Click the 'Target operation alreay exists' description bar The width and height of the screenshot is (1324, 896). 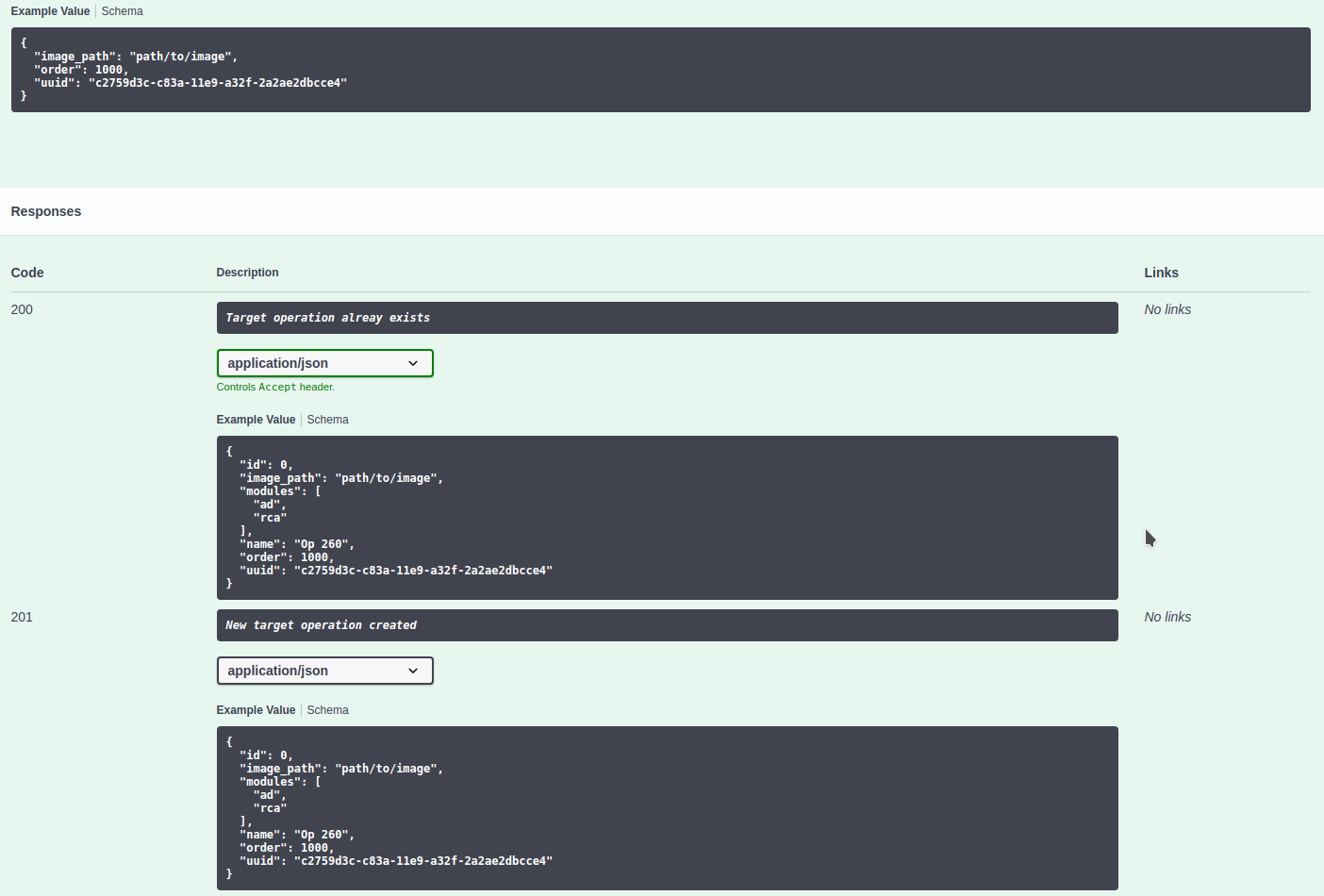[667, 317]
